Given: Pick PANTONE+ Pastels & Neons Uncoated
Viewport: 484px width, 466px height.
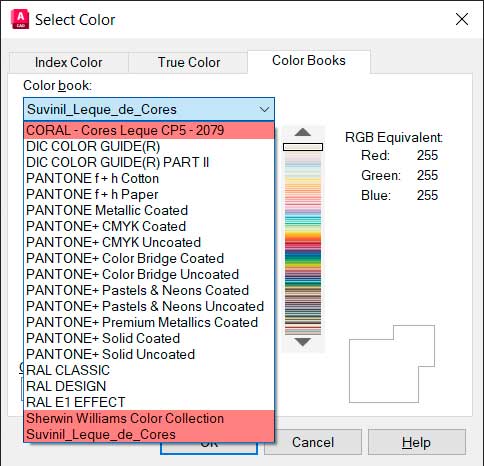Looking at the screenshot, I should pyautogui.click(x=149, y=306).
